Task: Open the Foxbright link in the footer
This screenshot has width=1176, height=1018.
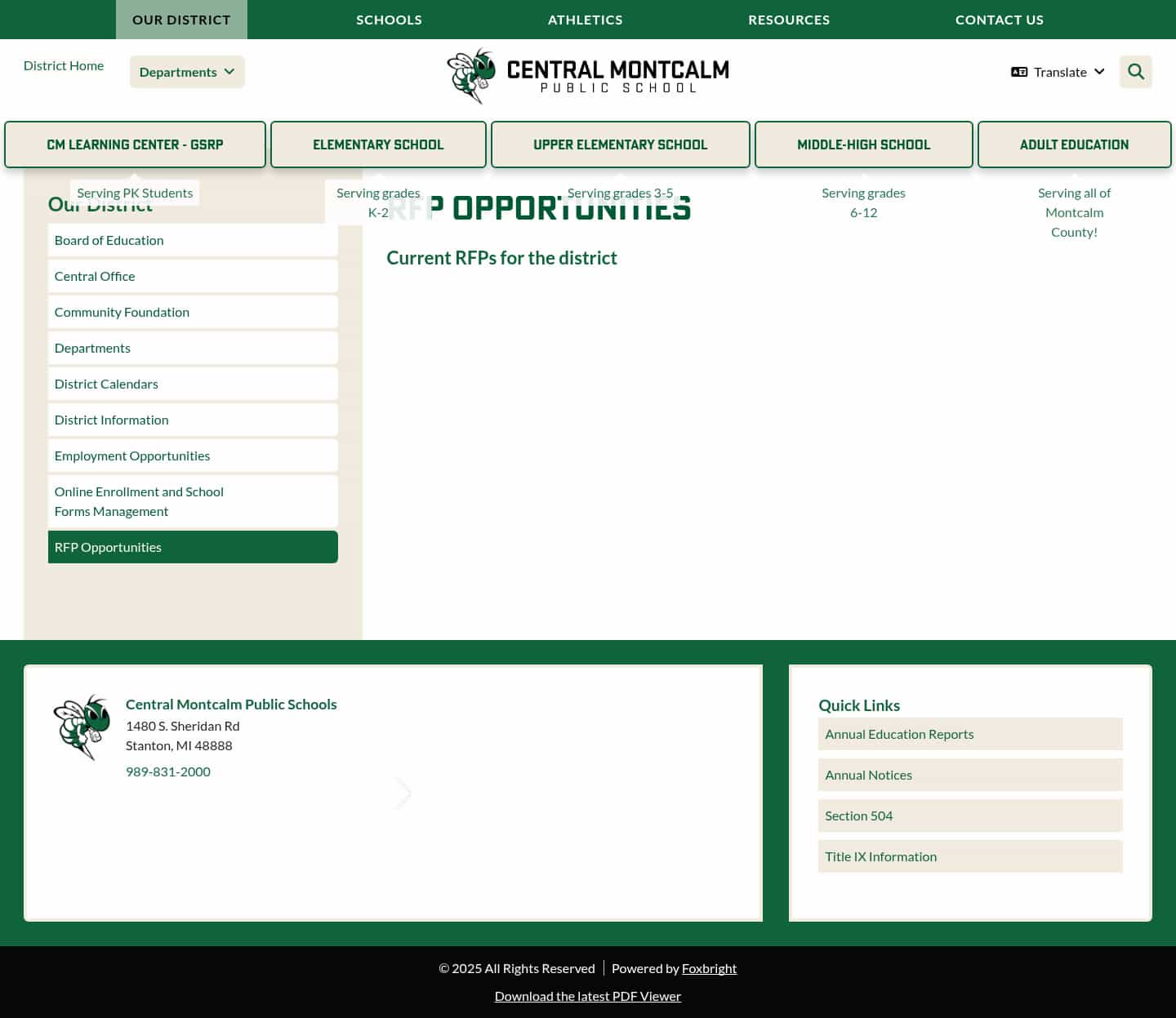Action: click(x=709, y=968)
